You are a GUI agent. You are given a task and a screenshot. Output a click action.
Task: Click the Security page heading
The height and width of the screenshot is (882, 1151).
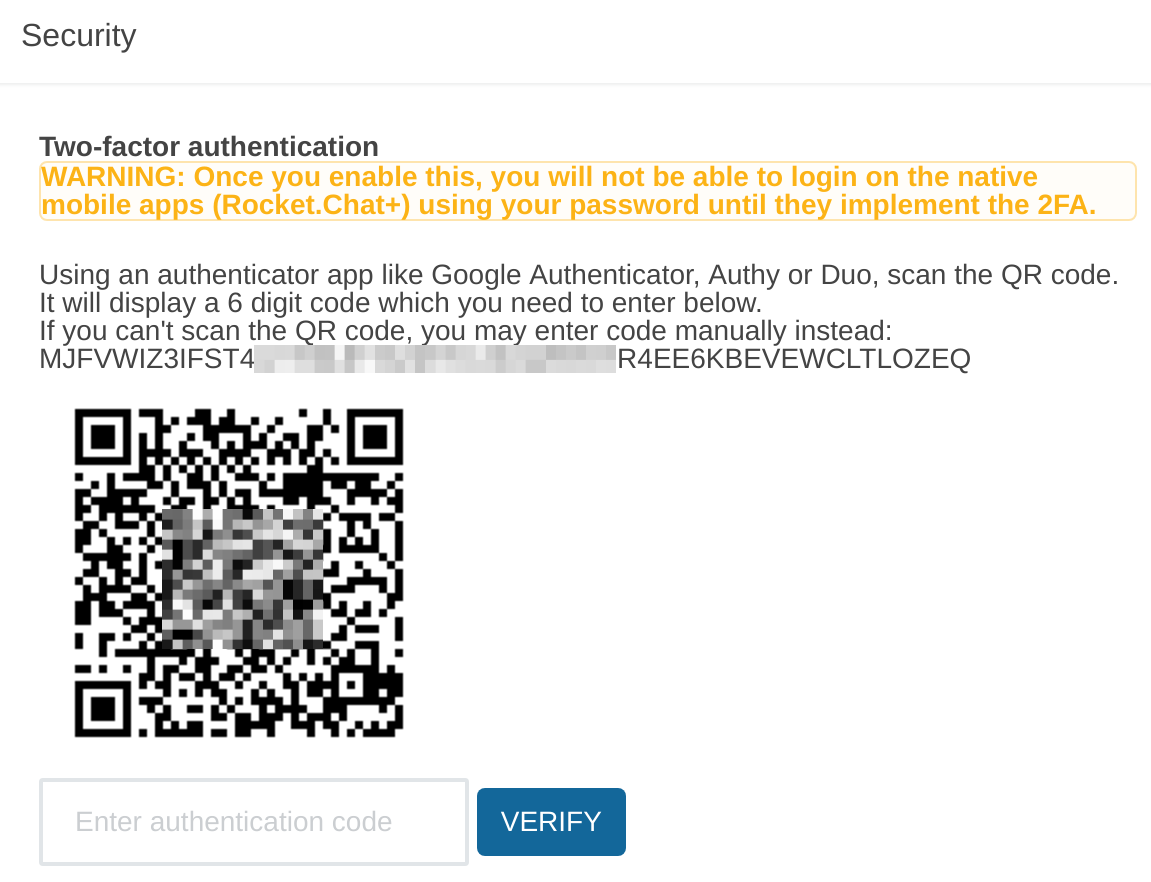[78, 35]
